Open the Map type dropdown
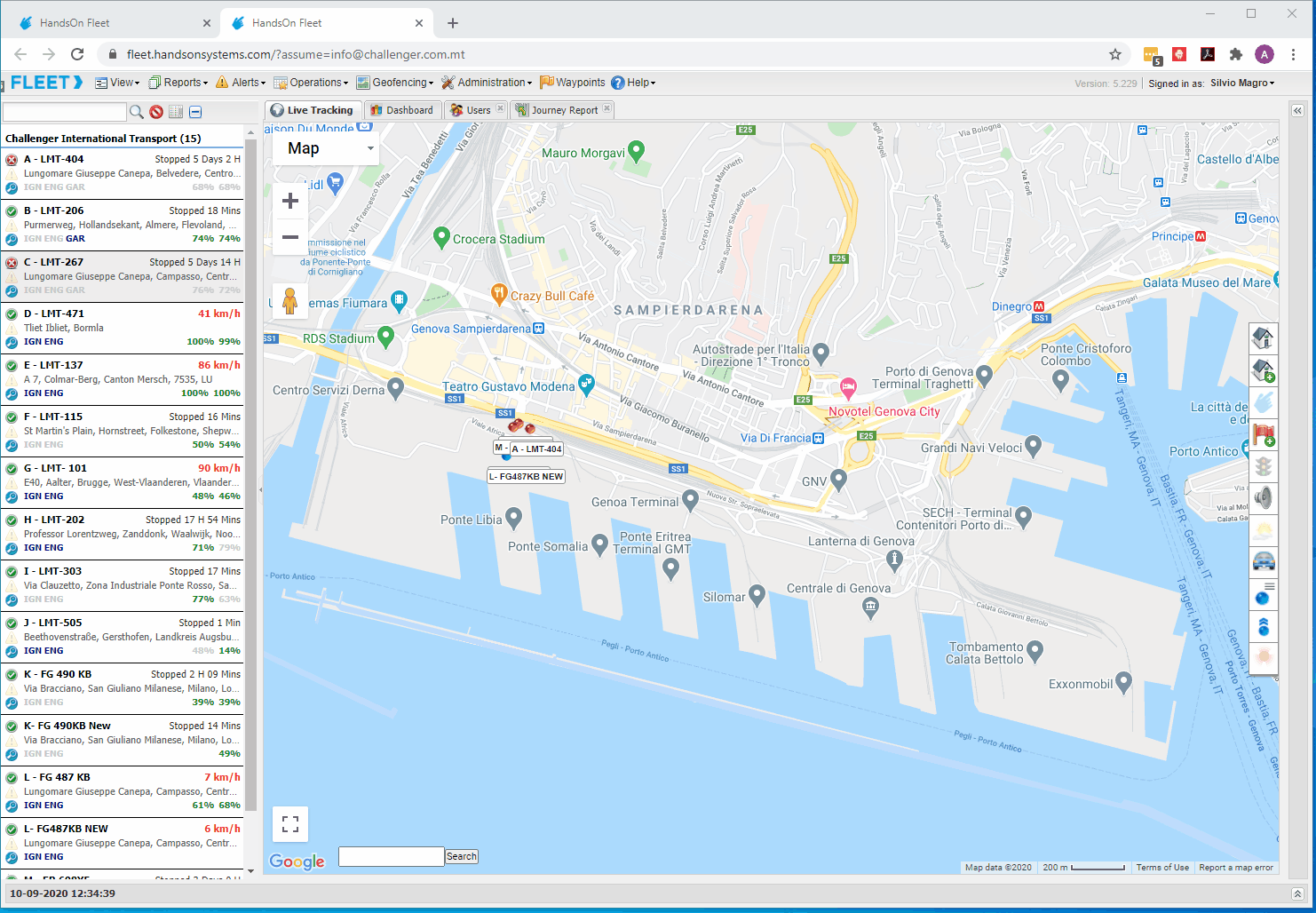 pos(327,148)
